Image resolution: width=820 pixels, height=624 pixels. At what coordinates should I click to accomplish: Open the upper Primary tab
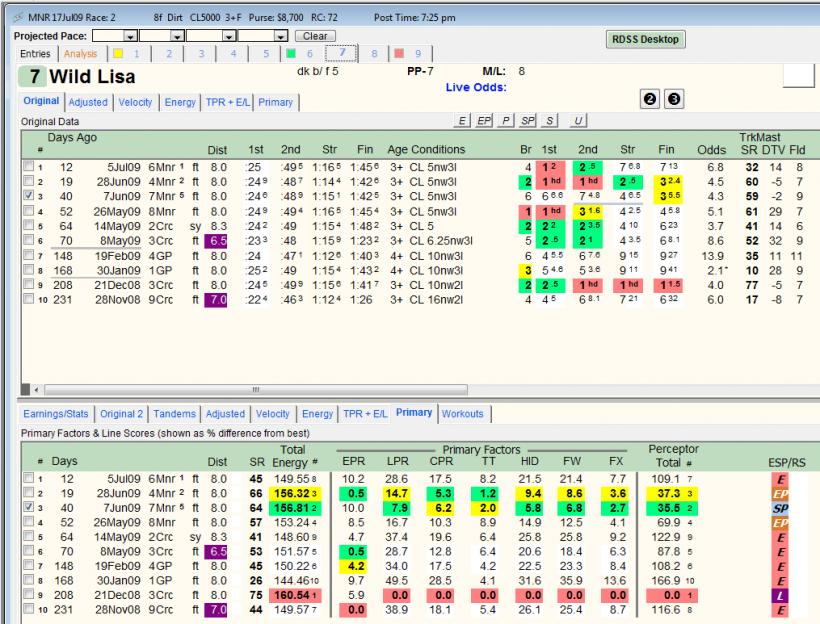click(x=275, y=103)
